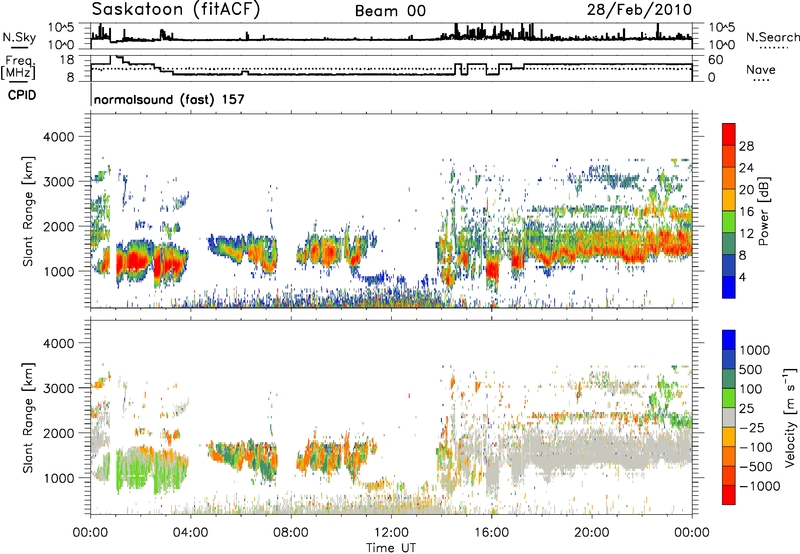Select the 04:00 time axis label
The height and width of the screenshot is (554, 800).
[x=190, y=533]
